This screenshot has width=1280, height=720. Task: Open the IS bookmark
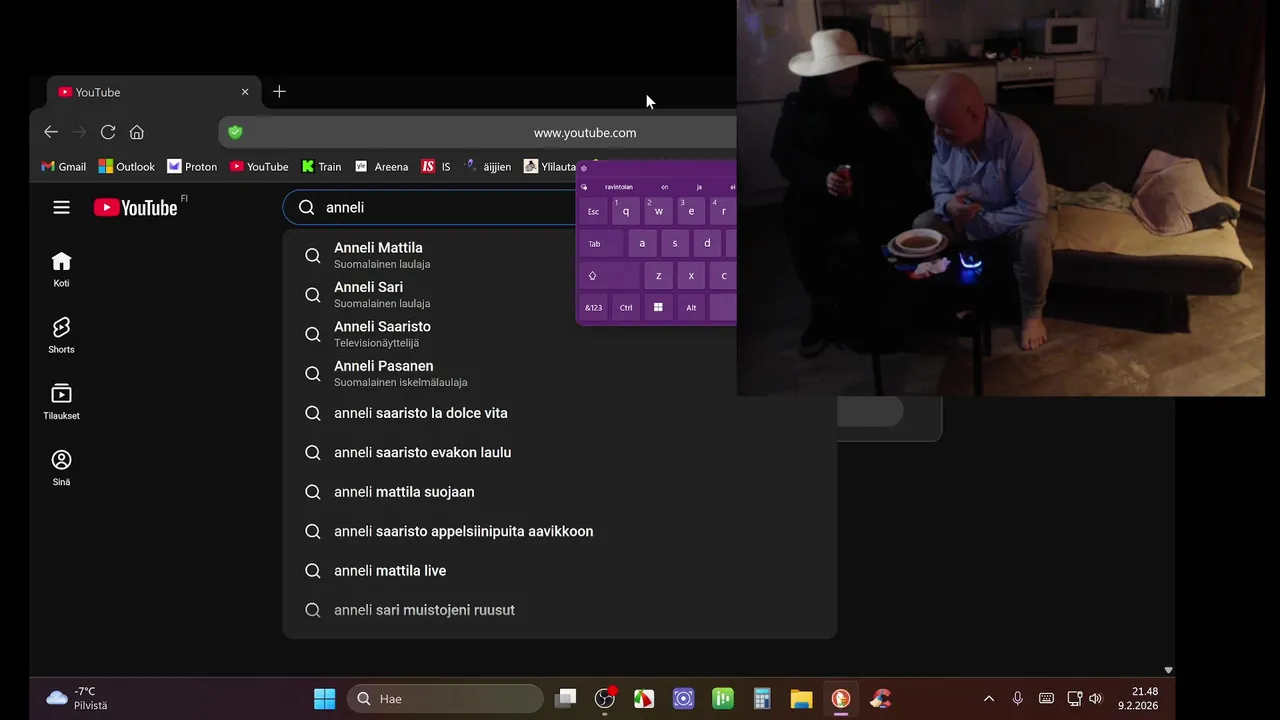(436, 167)
